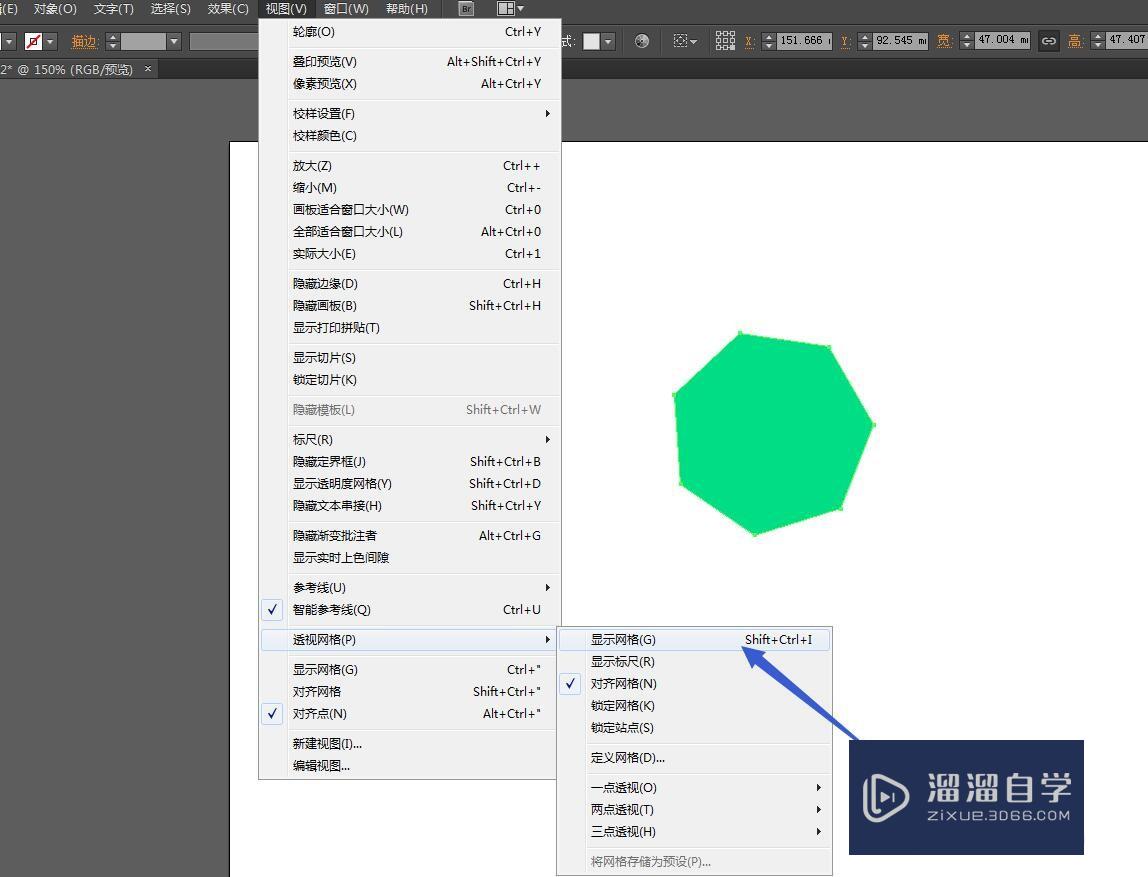Open the arrange documents layout icon
This screenshot has width=1148, height=877.
(510, 9)
